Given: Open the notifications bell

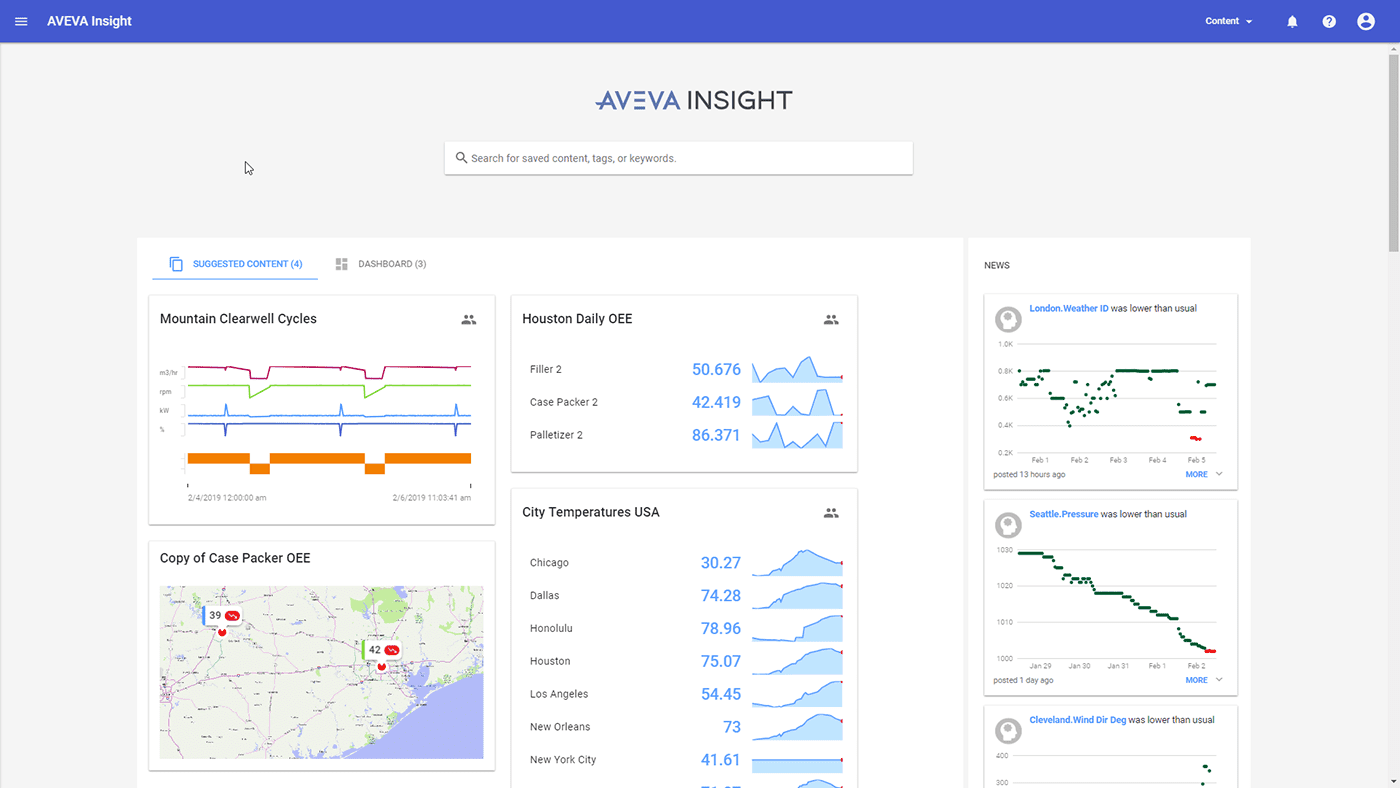Looking at the screenshot, I should pyautogui.click(x=1292, y=21).
